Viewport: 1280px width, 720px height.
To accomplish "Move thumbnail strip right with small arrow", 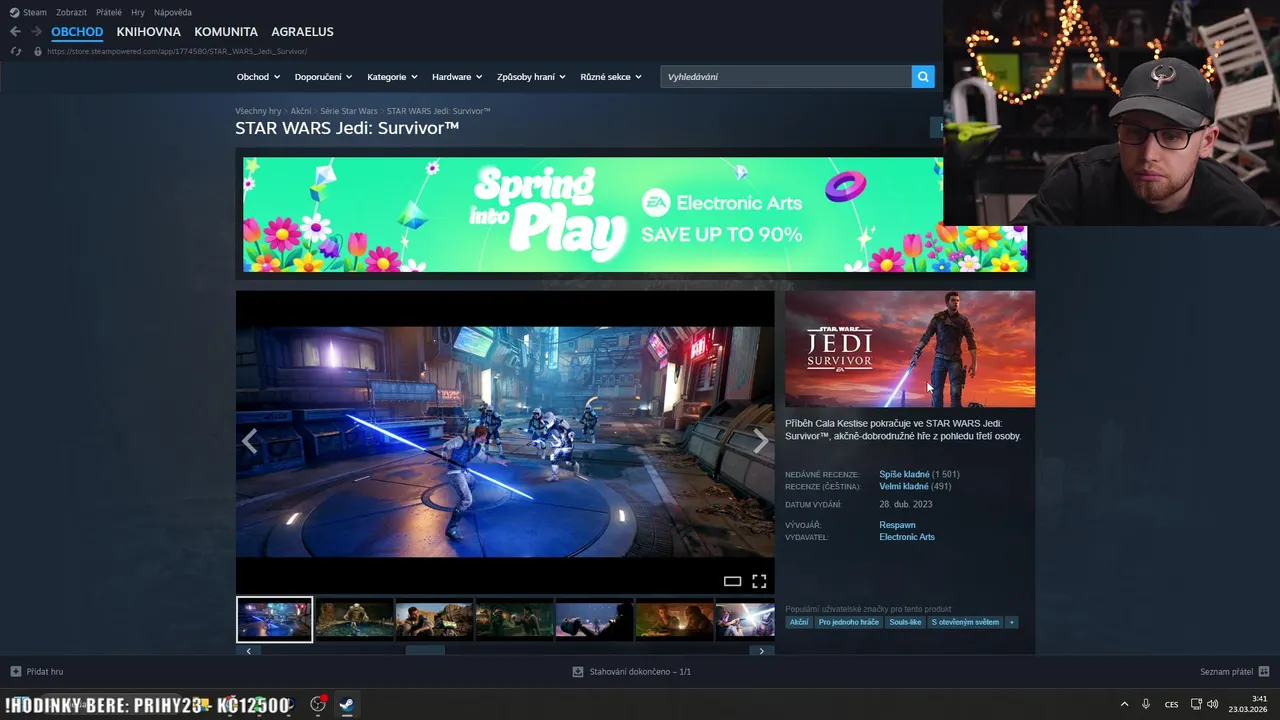I will point(761,651).
